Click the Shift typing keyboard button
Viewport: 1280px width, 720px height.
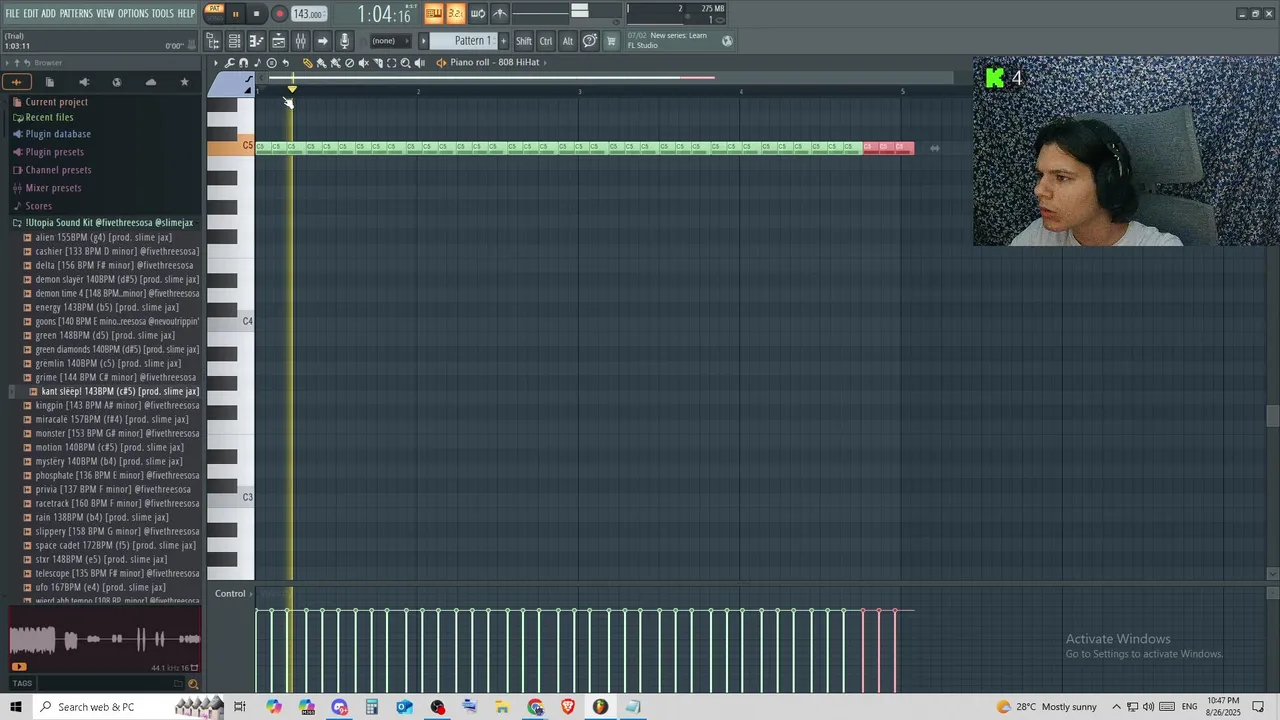click(x=524, y=41)
